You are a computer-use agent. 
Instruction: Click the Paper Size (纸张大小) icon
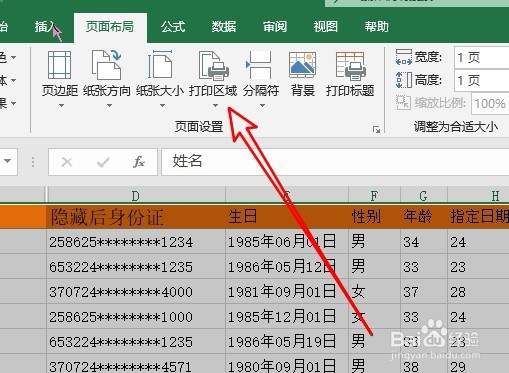coord(160,65)
